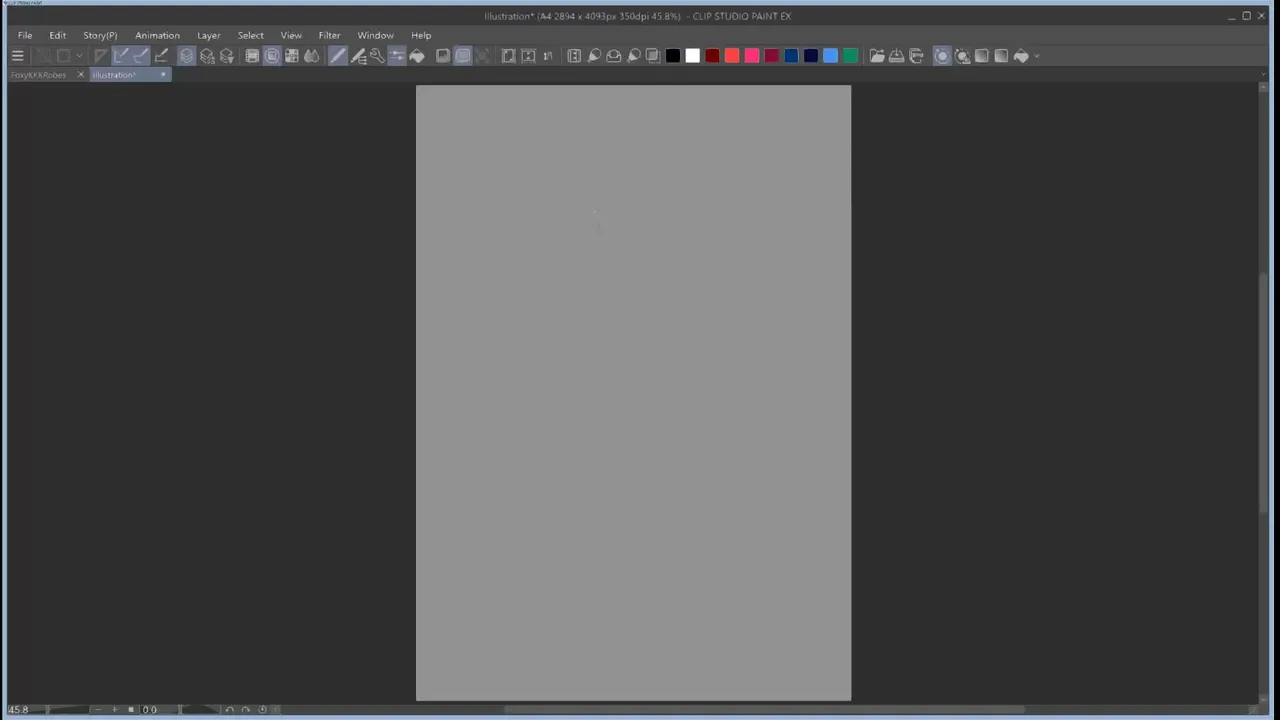The width and height of the screenshot is (1280, 720).
Task: Click the third stacked layers icon
Action: click(227, 56)
